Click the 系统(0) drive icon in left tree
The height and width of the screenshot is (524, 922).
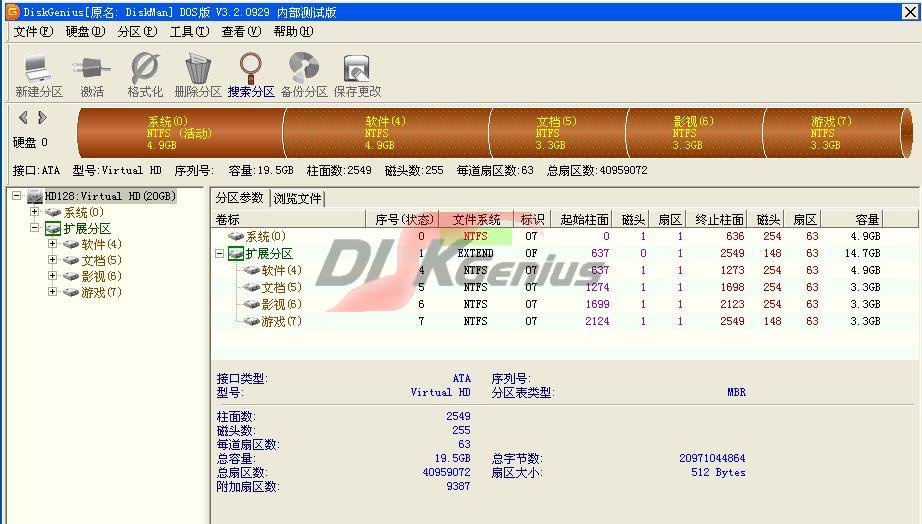point(54,212)
